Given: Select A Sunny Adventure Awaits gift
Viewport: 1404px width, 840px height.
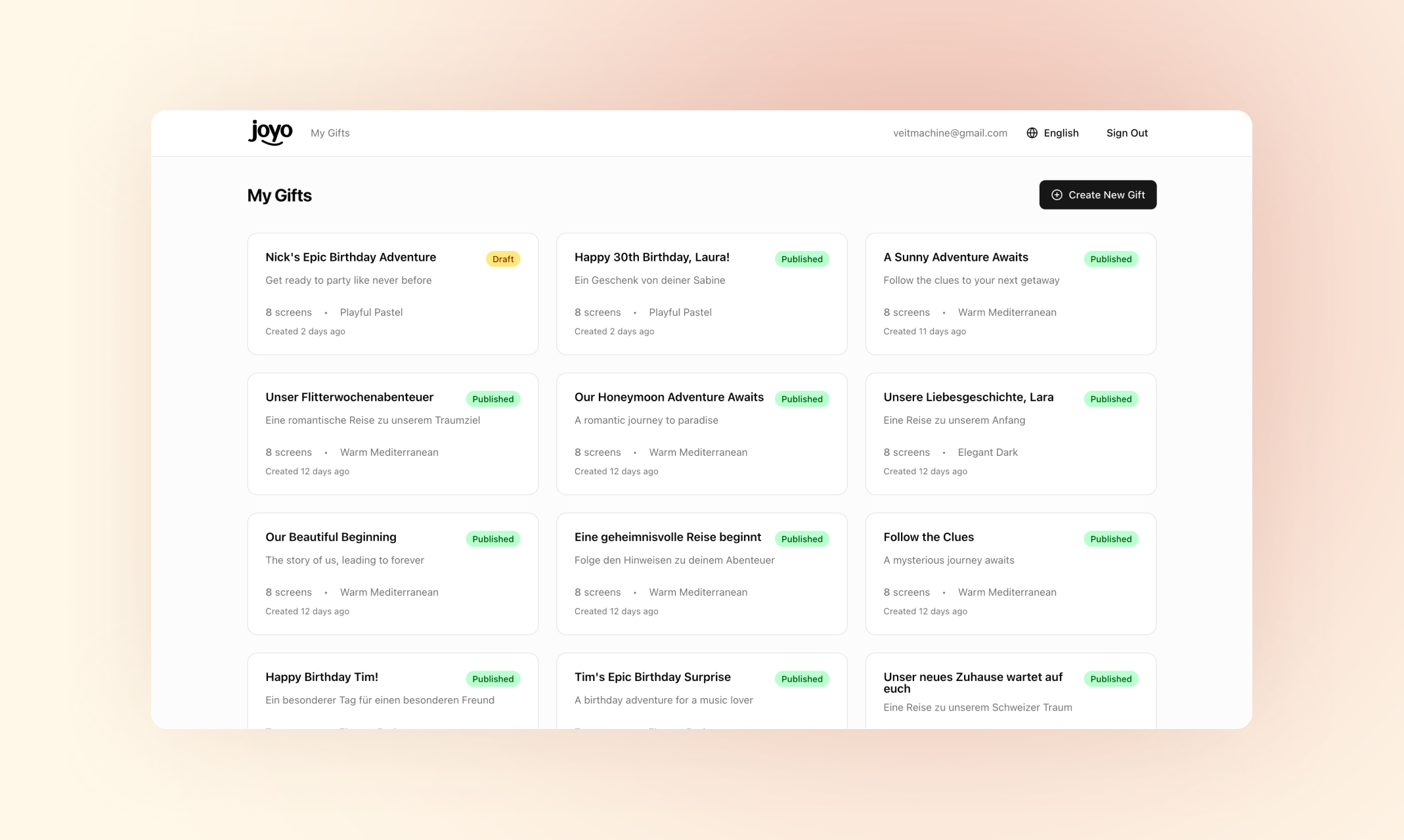Looking at the screenshot, I should coord(955,257).
